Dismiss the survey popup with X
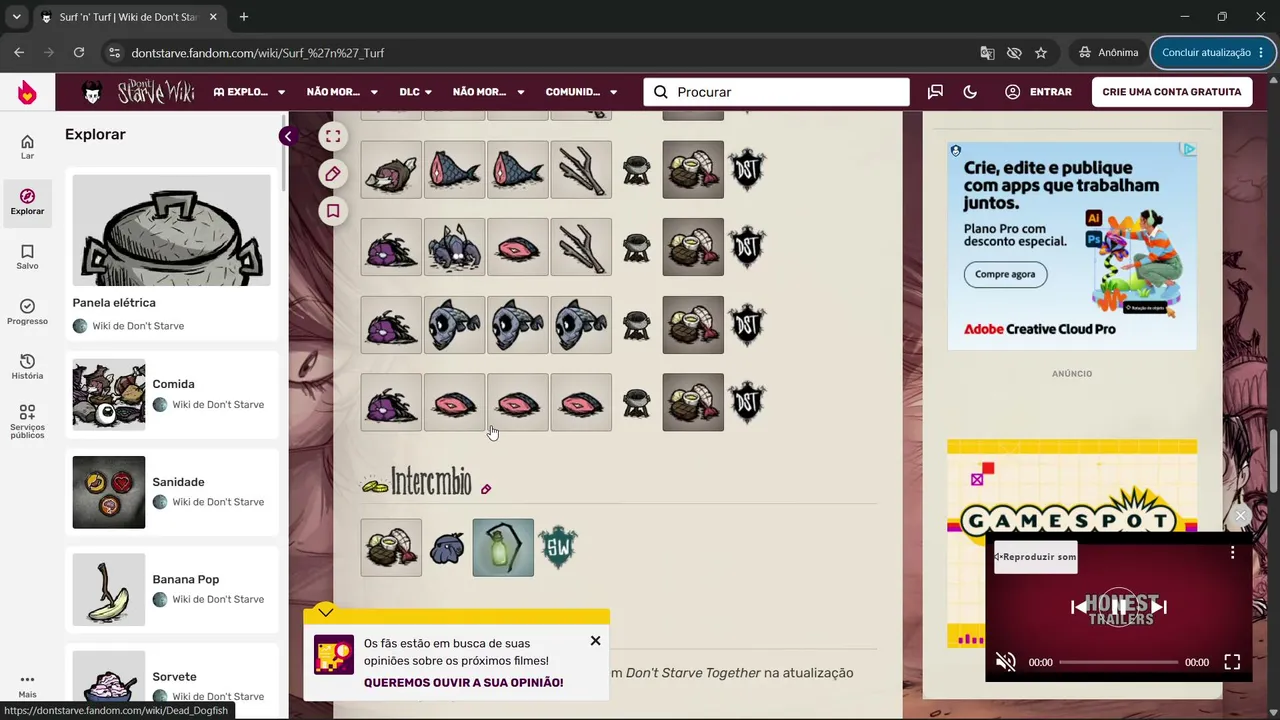The width and height of the screenshot is (1280, 720). click(595, 641)
